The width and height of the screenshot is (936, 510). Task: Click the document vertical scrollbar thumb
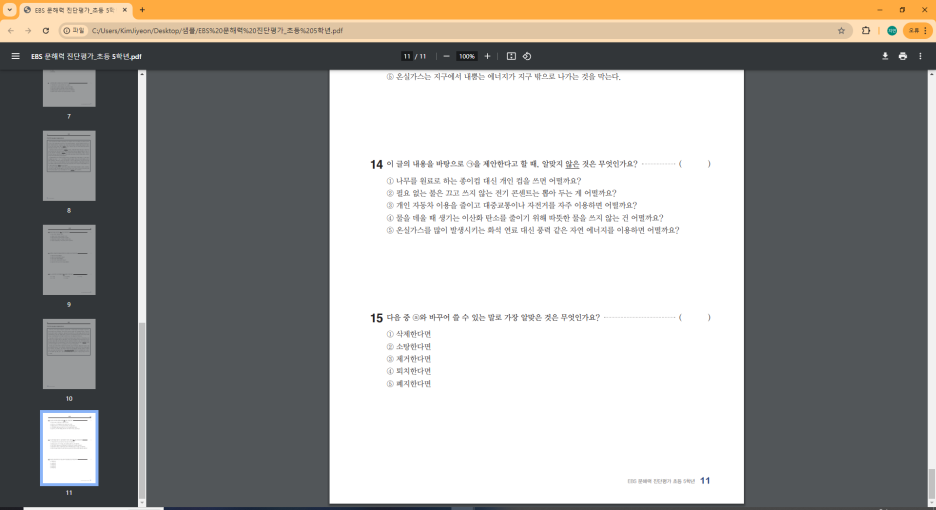(x=931, y=486)
